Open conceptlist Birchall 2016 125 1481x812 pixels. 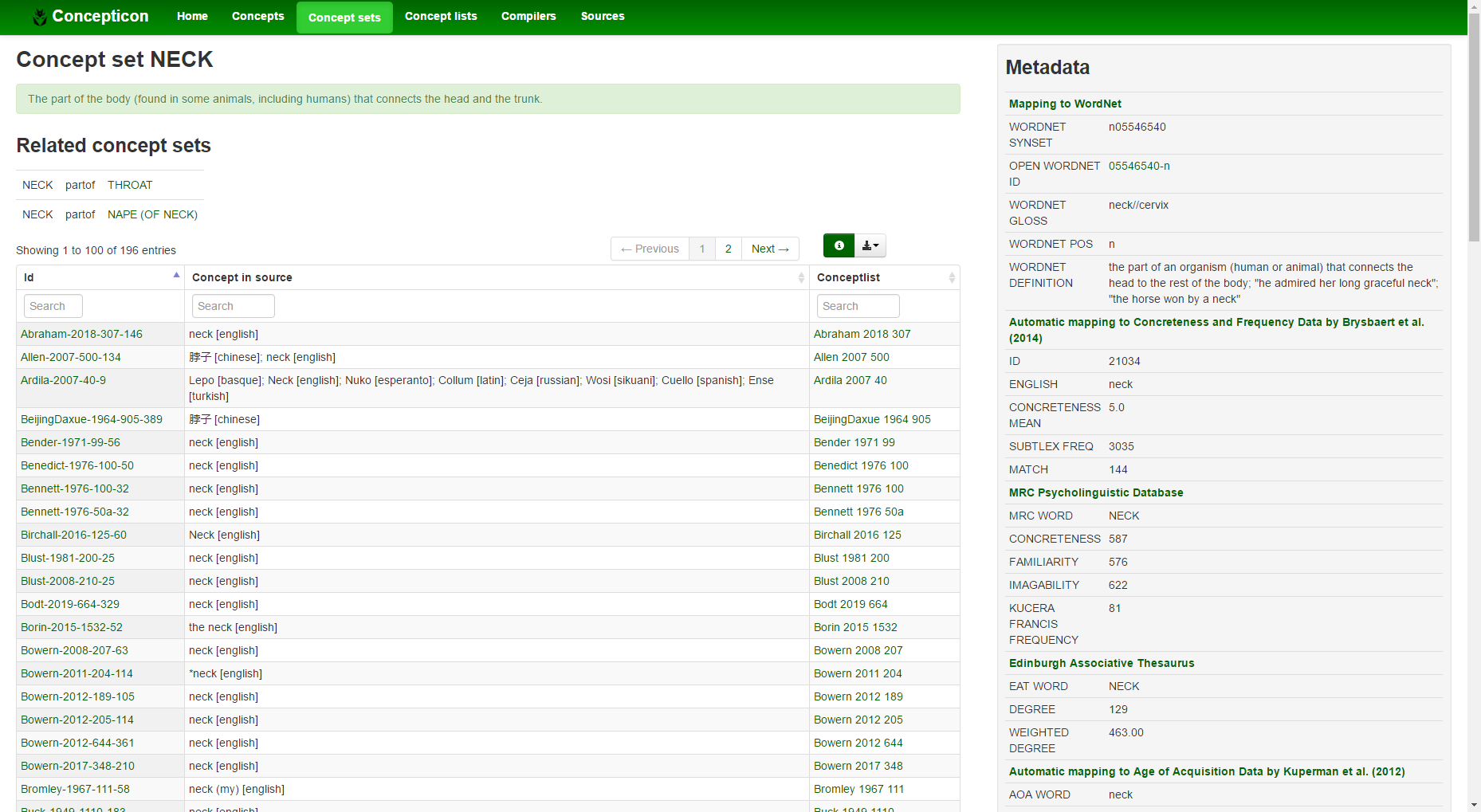858,535
